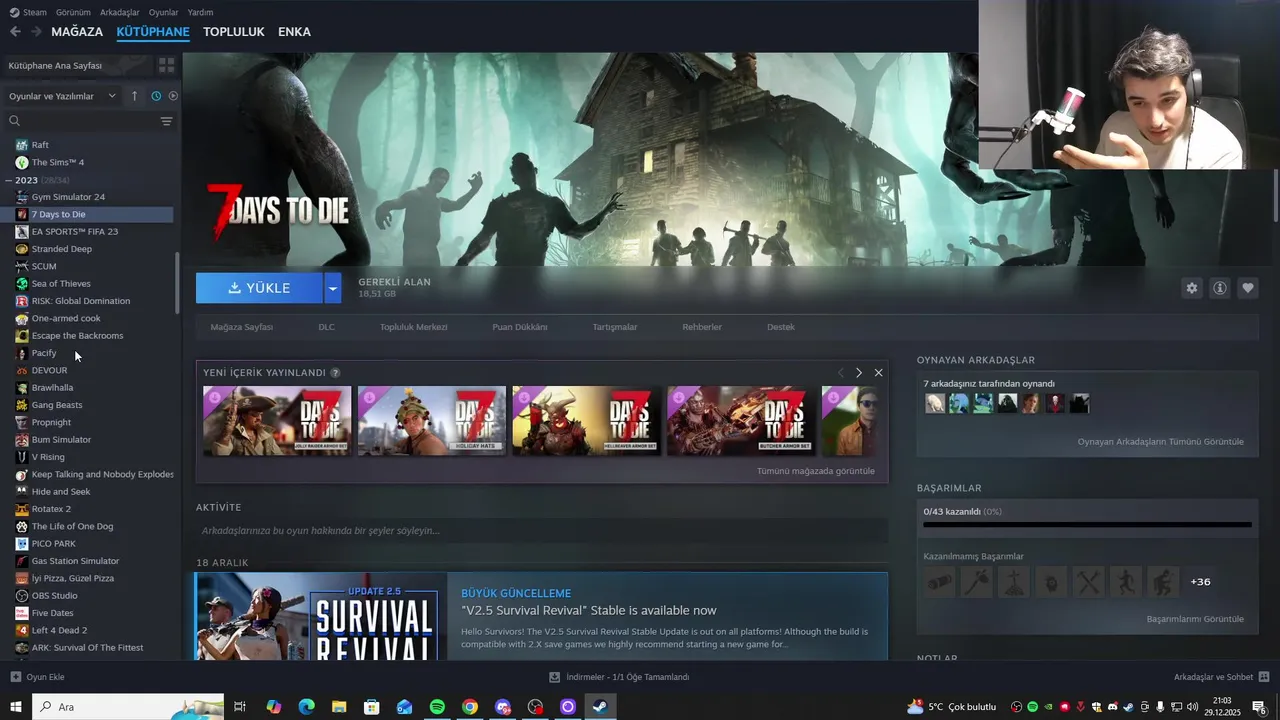Open Spotify from the taskbar
1280x720 pixels.
pyautogui.click(x=437, y=707)
